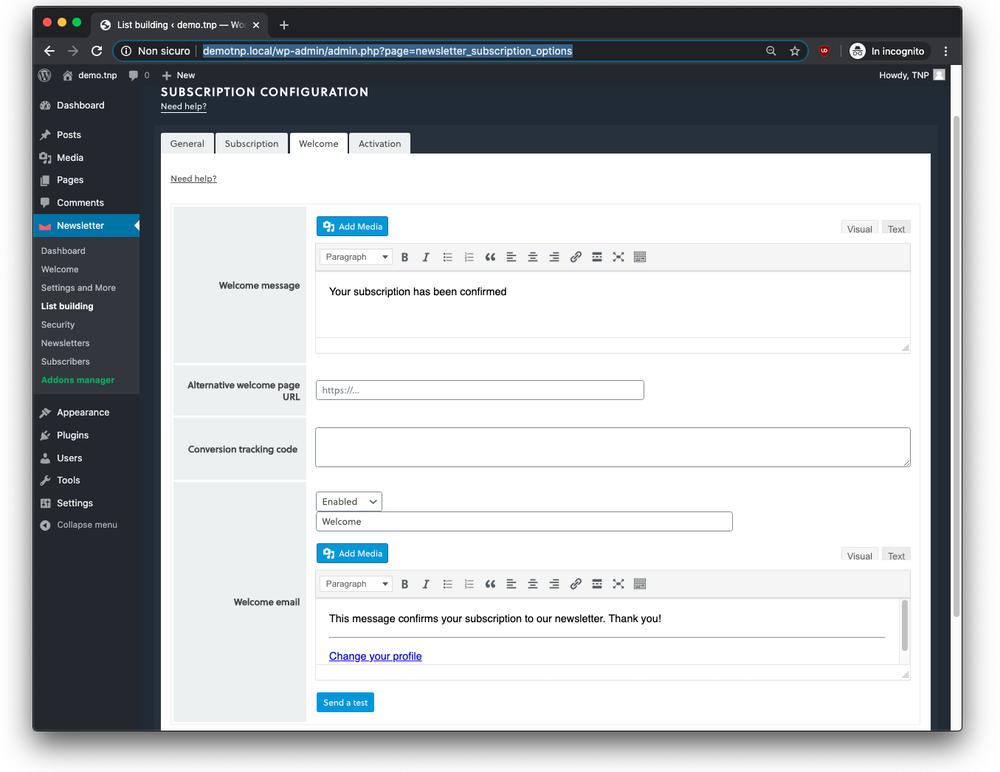This screenshot has height=772, width=1000.
Task: Insert Read More tag in Welcome message editor
Action: (x=597, y=257)
